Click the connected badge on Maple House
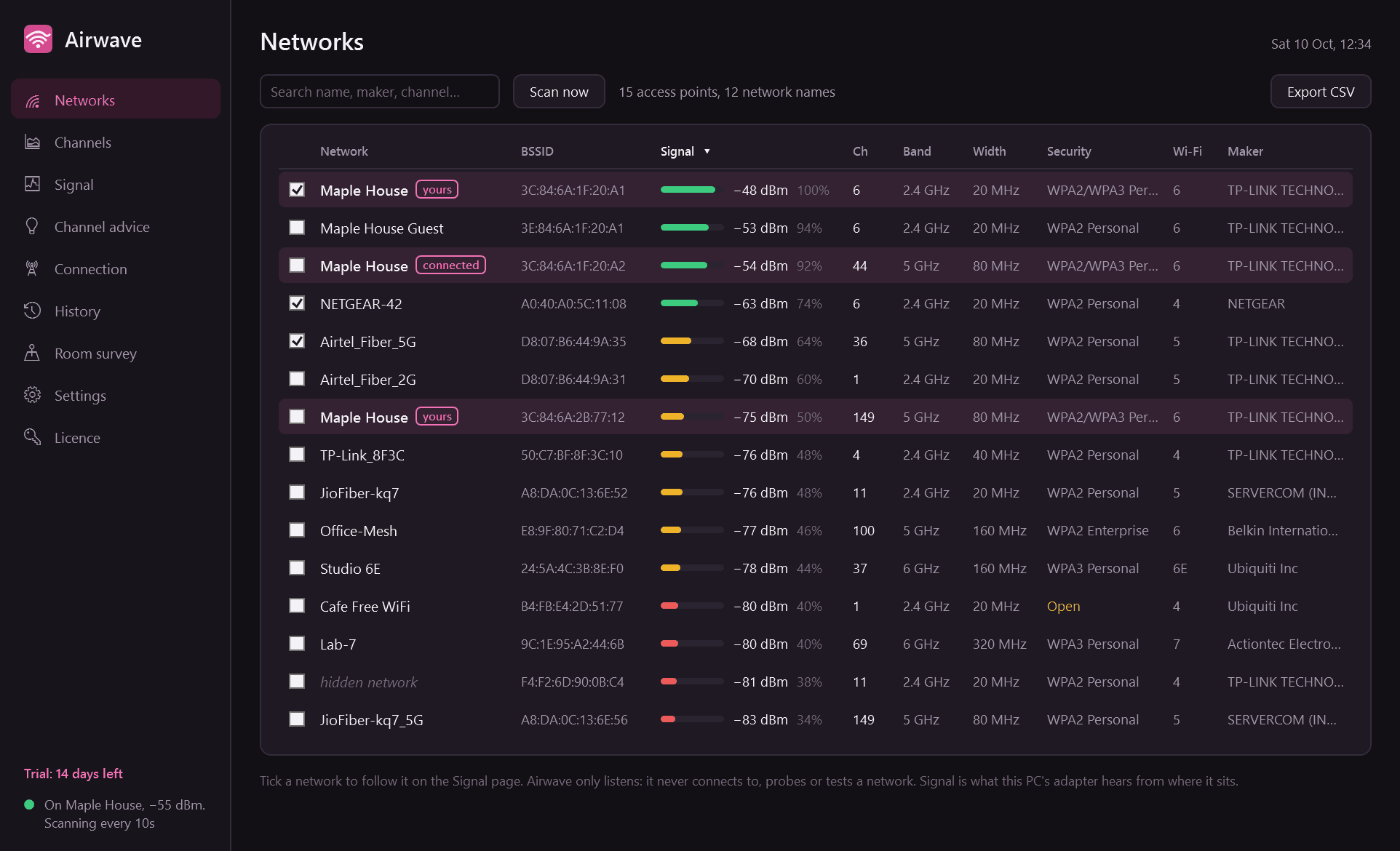This screenshot has height=851, width=1400. coord(451,265)
